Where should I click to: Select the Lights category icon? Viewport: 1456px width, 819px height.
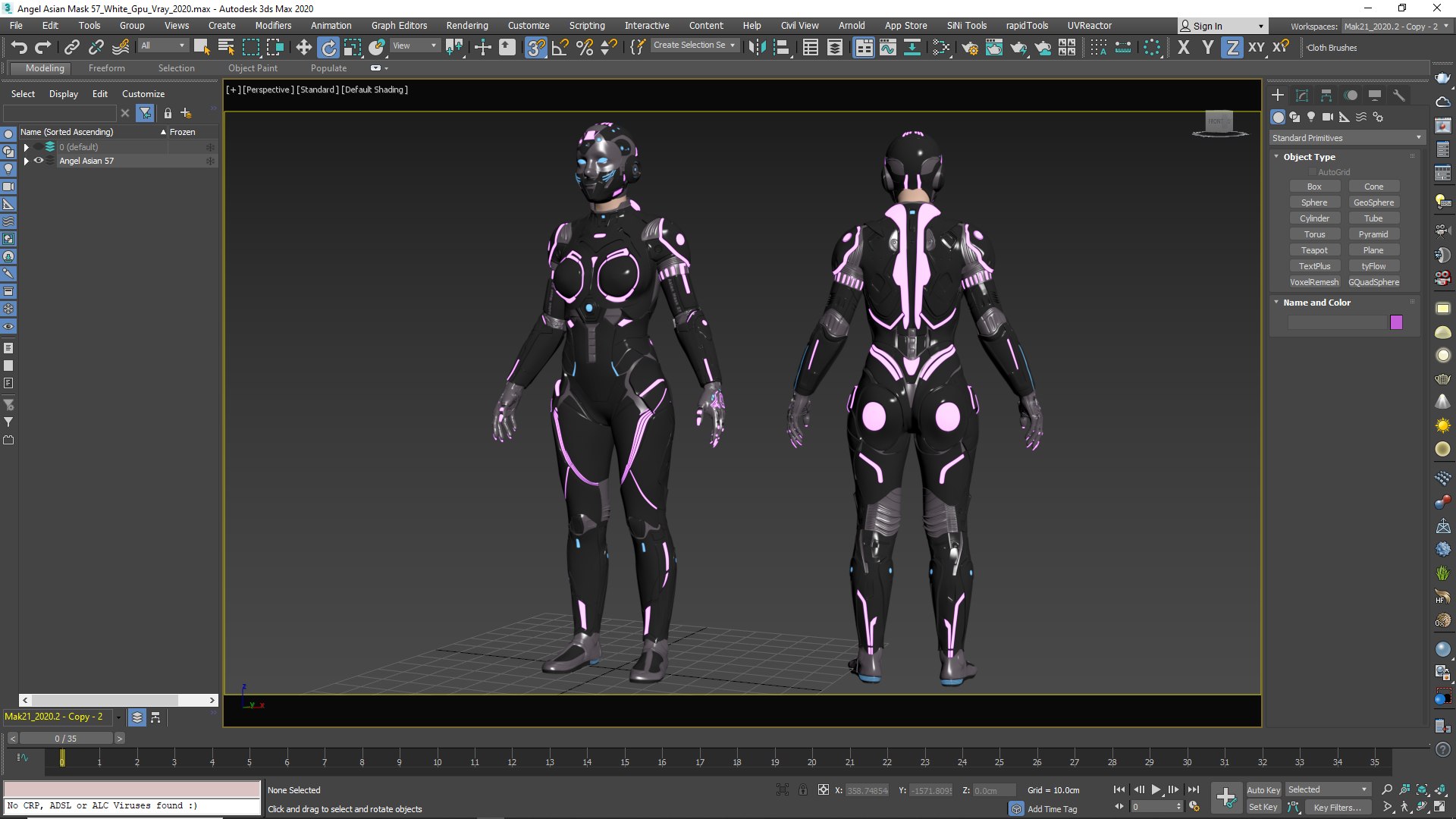point(1310,117)
